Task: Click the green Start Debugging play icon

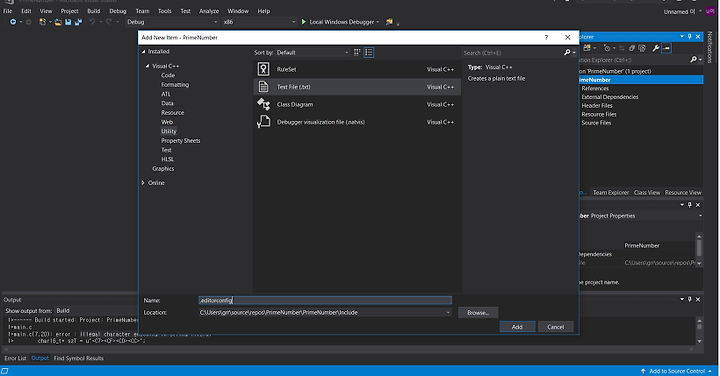Action: (x=304, y=22)
